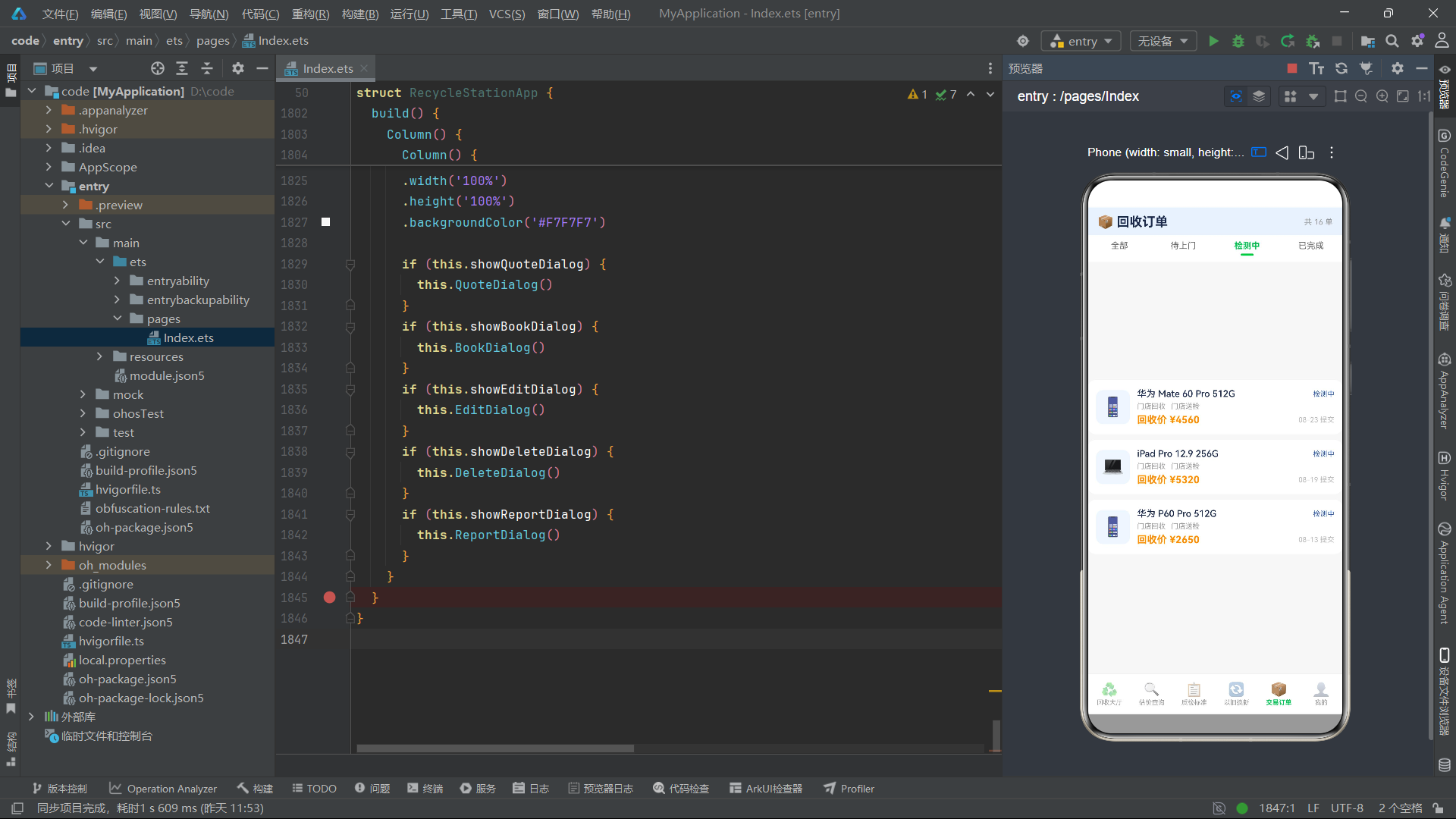Expand the hvigor folder
Image resolution: width=1456 pixels, height=819 pixels.
coord(49,546)
